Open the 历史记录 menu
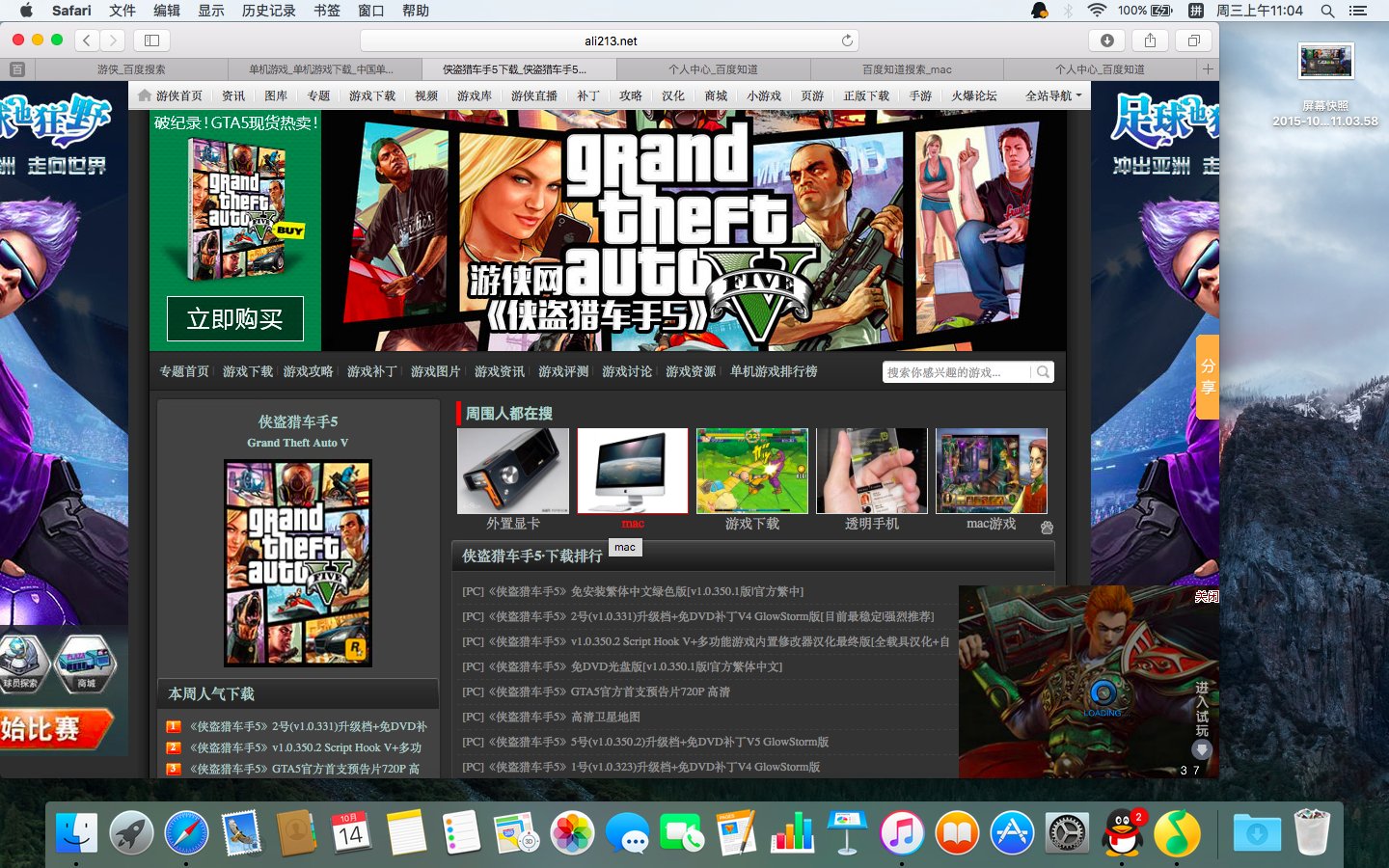 (268, 11)
